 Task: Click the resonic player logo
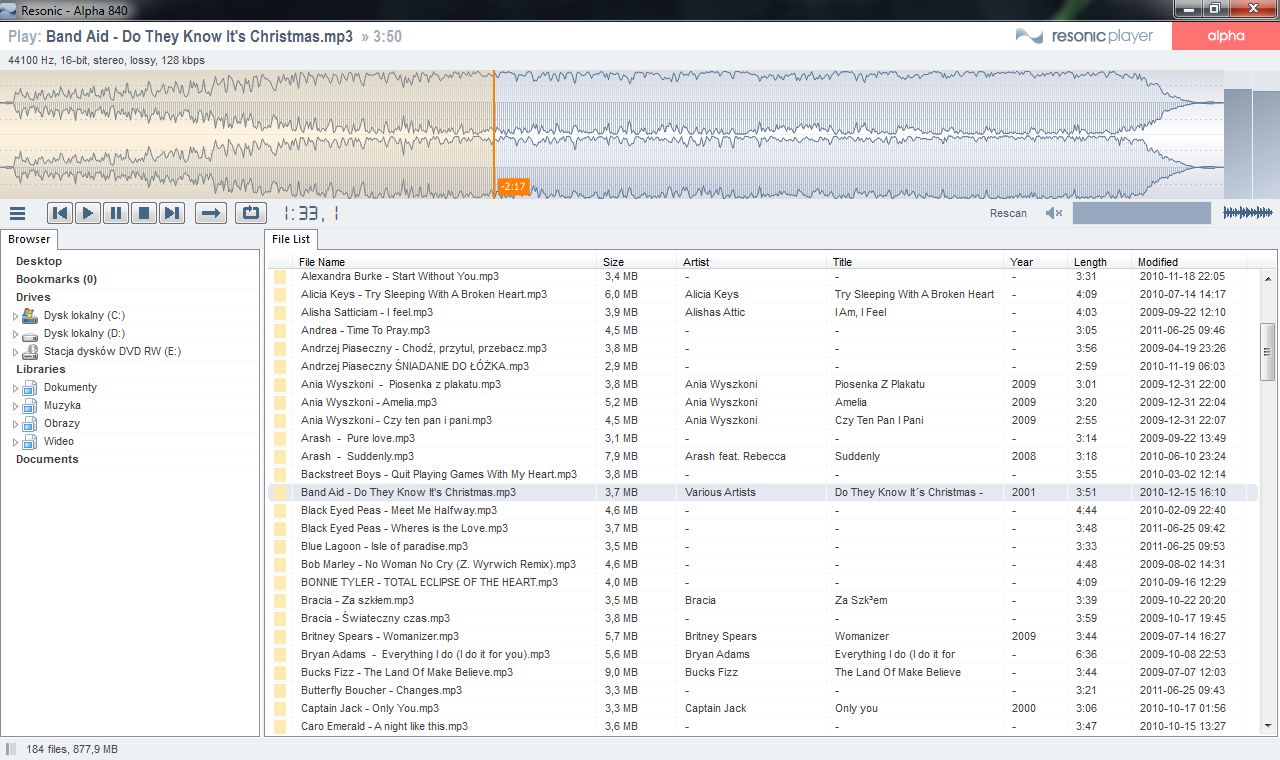point(1084,36)
